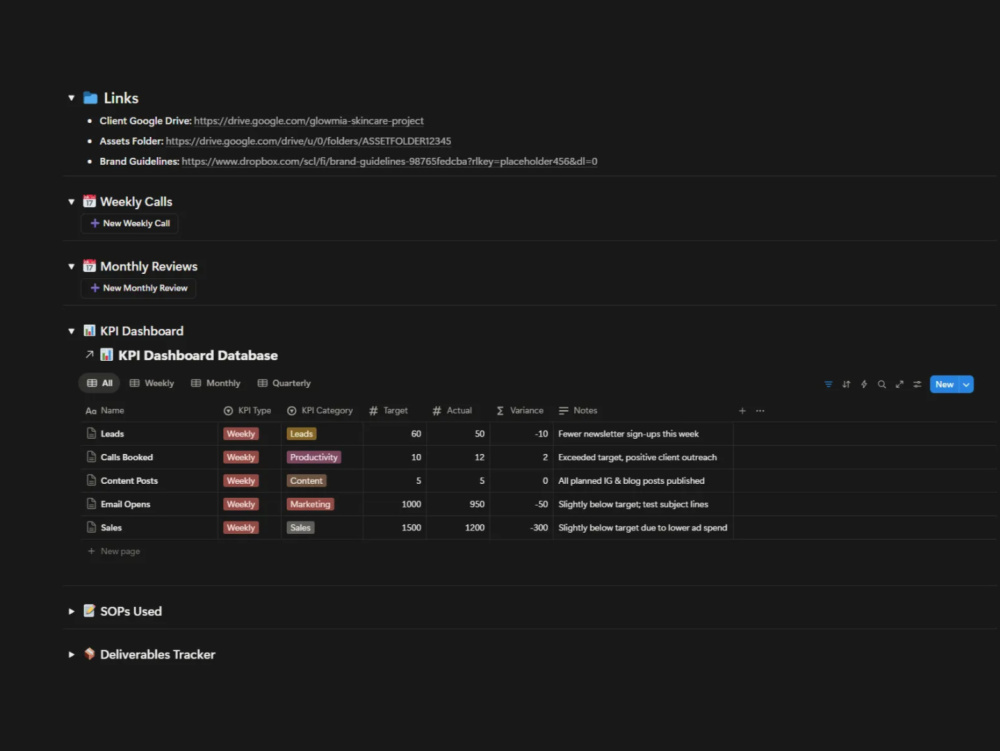
Task: Open the Calls Booked row page icon
Action: click(x=91, y=457)
